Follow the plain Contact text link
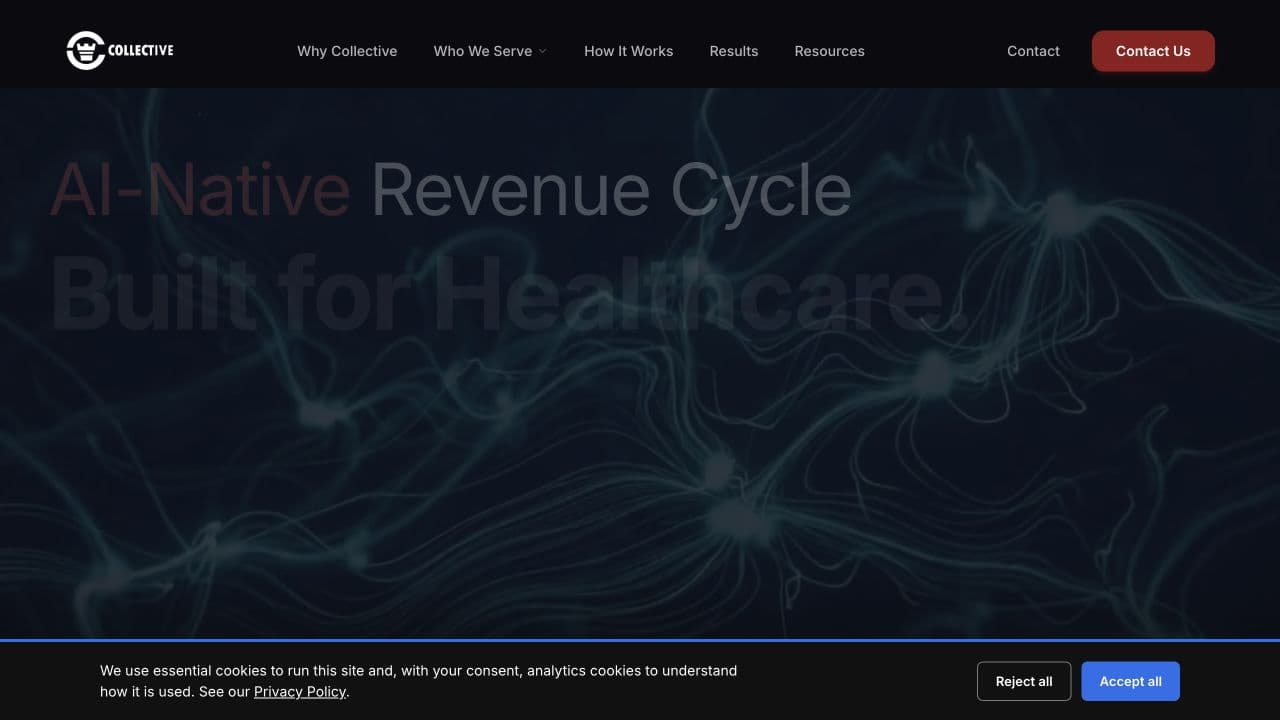 (x=1033, y=51)
